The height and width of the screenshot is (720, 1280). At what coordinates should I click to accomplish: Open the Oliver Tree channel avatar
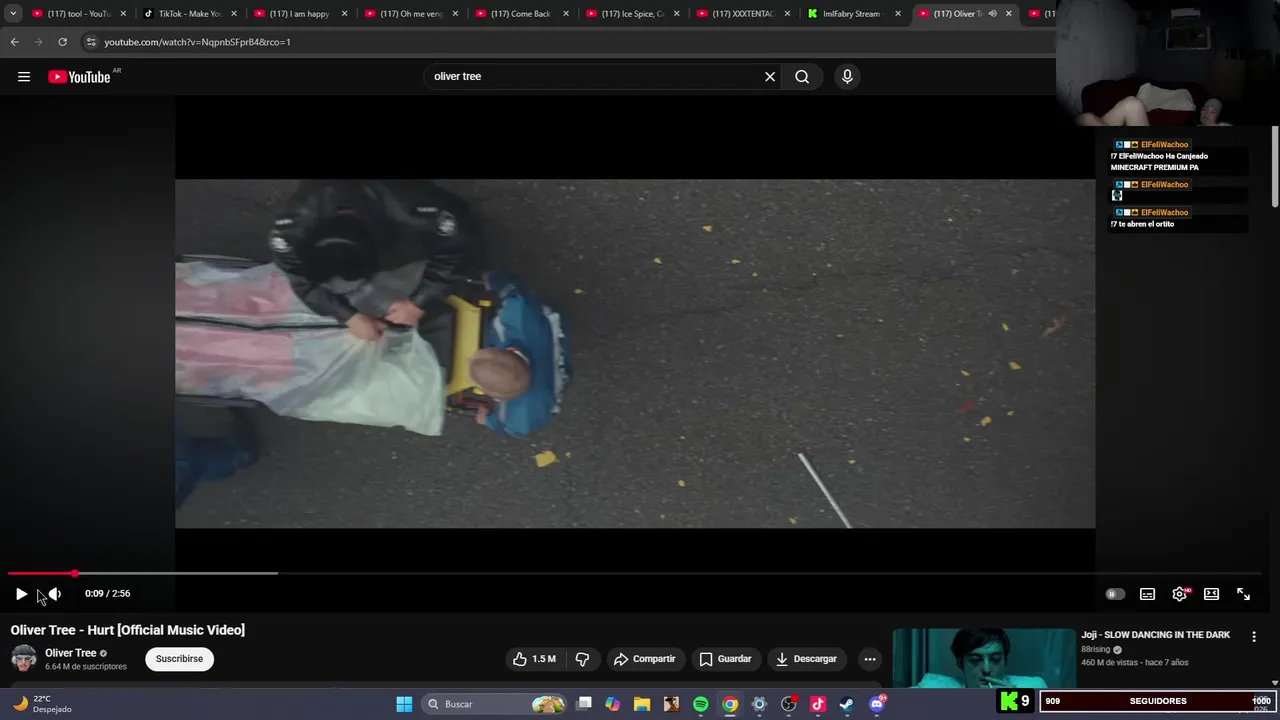[x=24, y=659]
